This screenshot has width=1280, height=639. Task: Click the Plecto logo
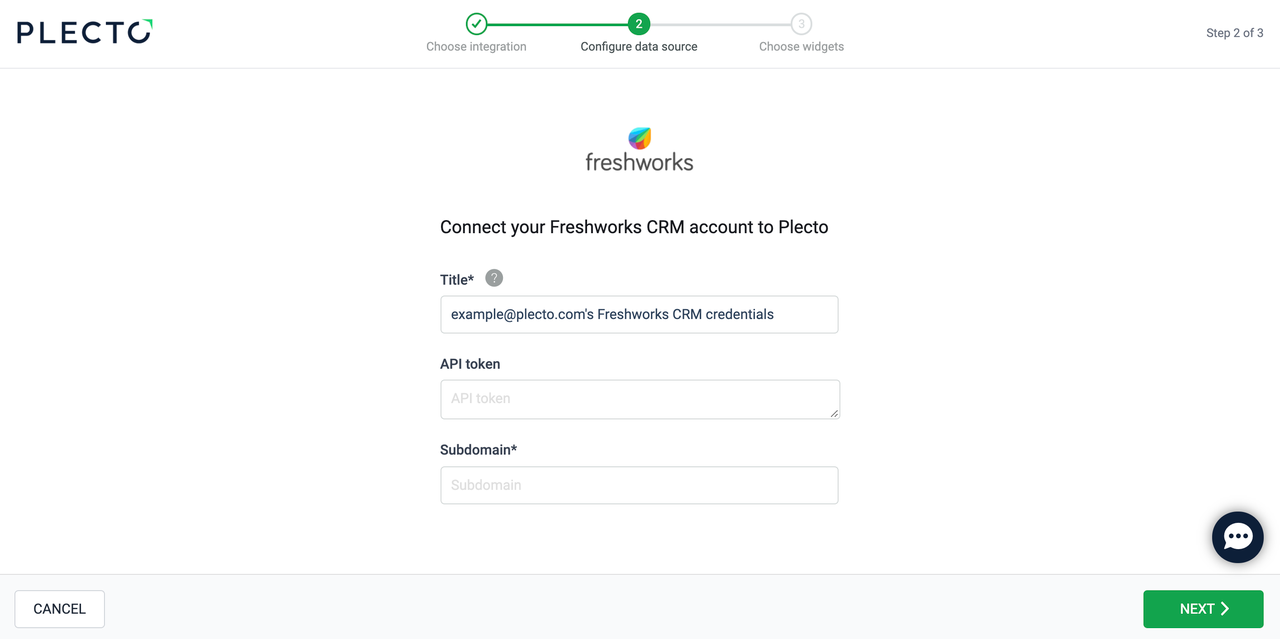(x=84, y=32)
